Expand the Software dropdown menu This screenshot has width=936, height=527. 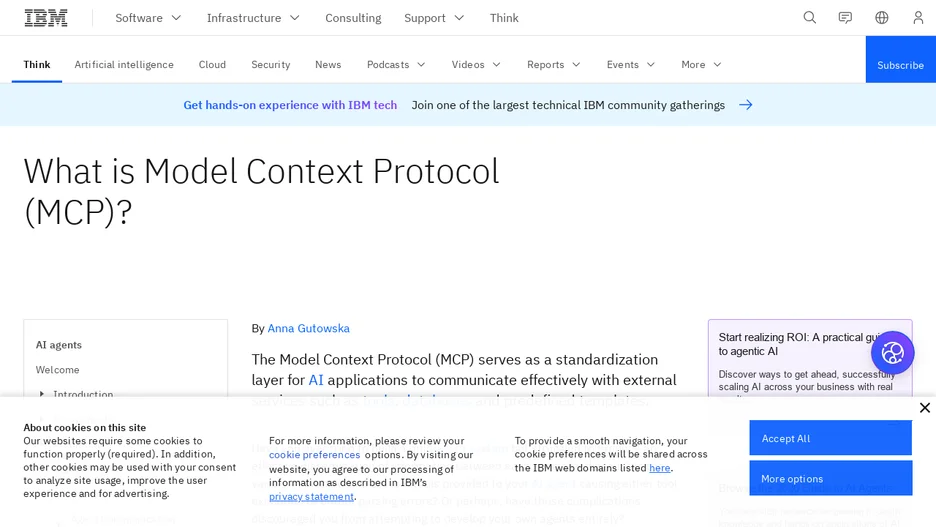pos(148,18)
